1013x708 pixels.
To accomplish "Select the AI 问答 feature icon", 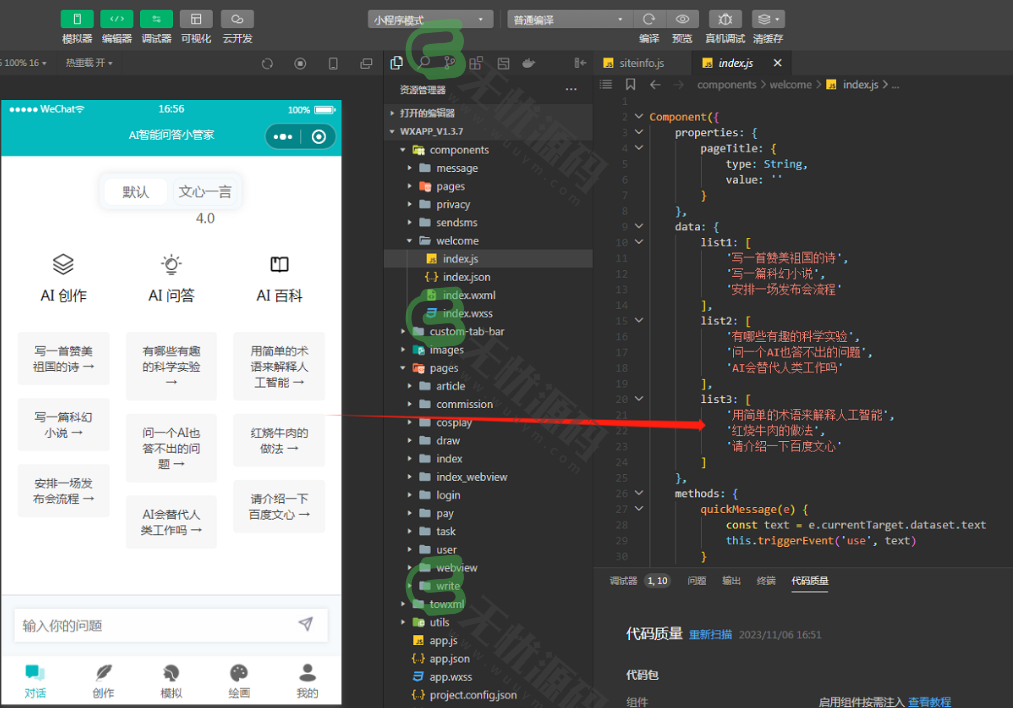I will click(x=171, y=262).
